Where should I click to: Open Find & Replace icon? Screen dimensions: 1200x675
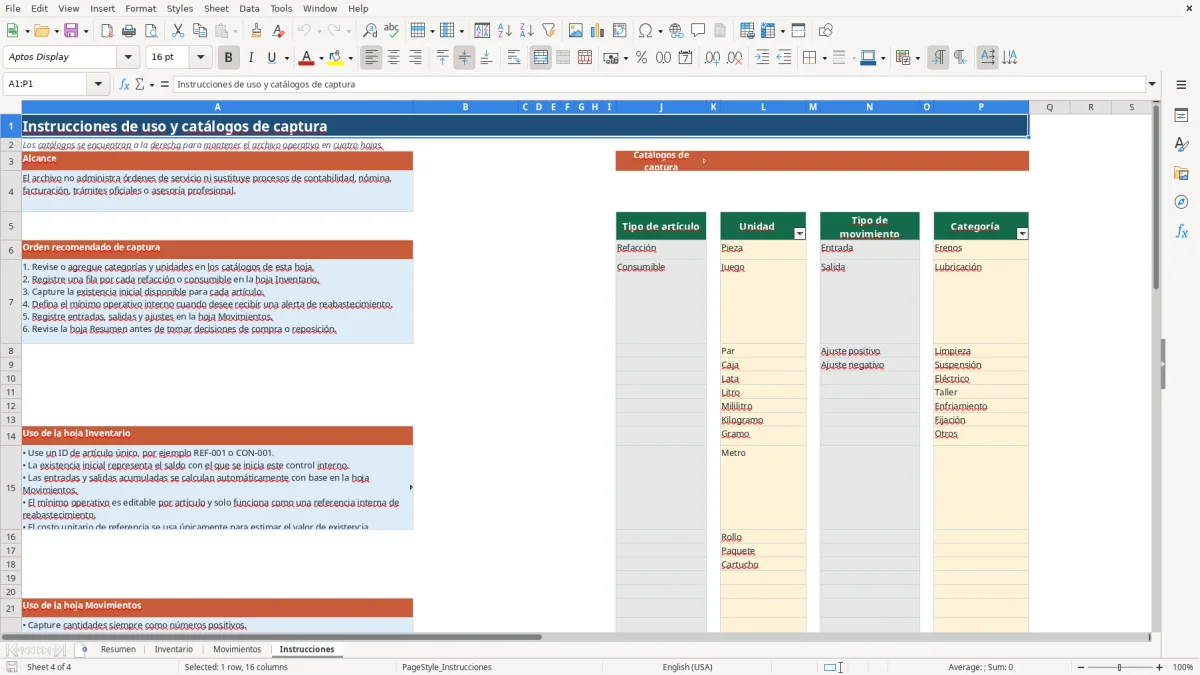pyautogui.click(x=370, y=31)
